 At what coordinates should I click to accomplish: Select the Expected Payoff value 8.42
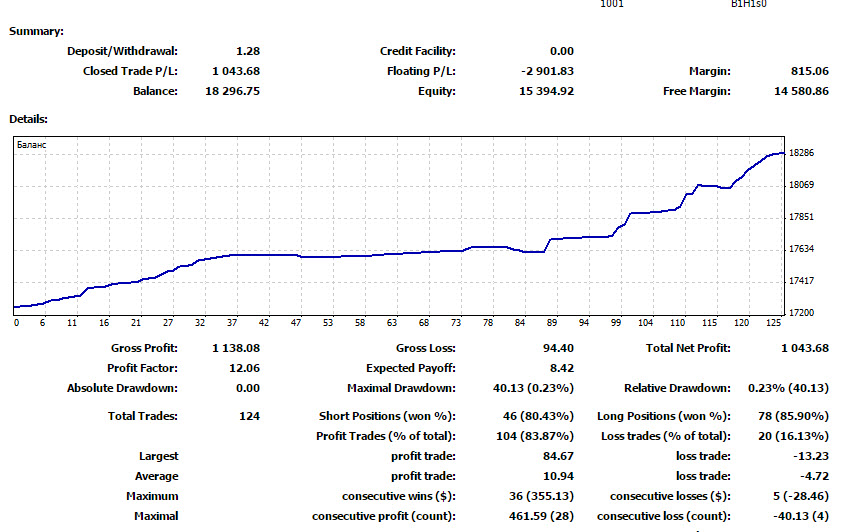pos(560,368)
